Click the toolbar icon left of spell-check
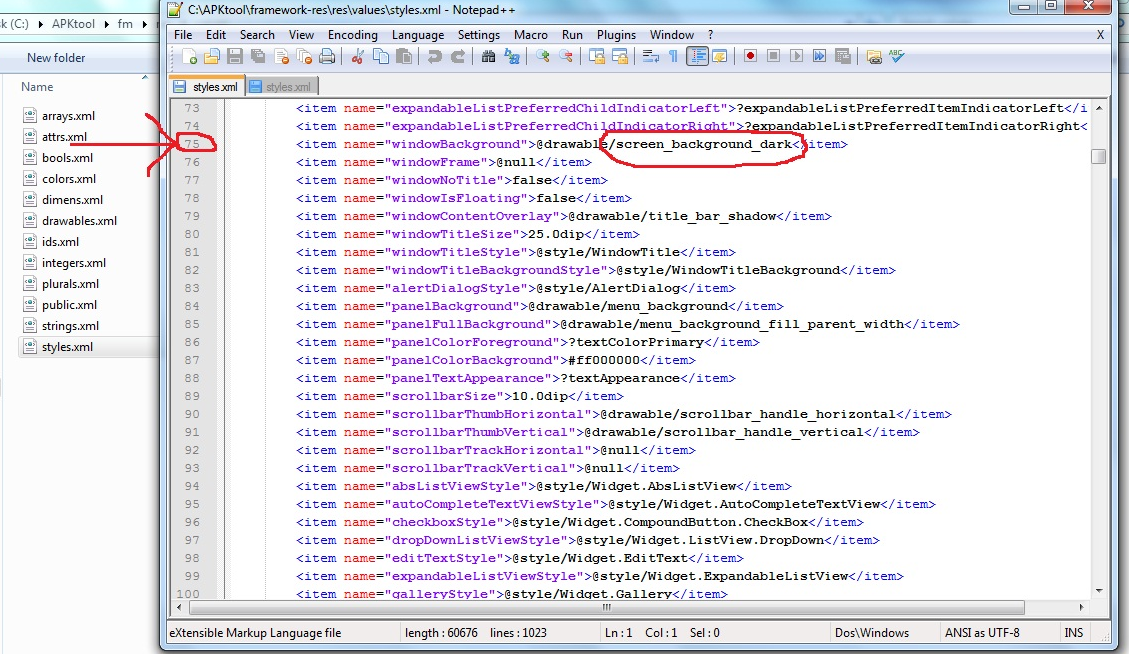Viewport: 1129px width, 654px height. (x=874, y=56)
